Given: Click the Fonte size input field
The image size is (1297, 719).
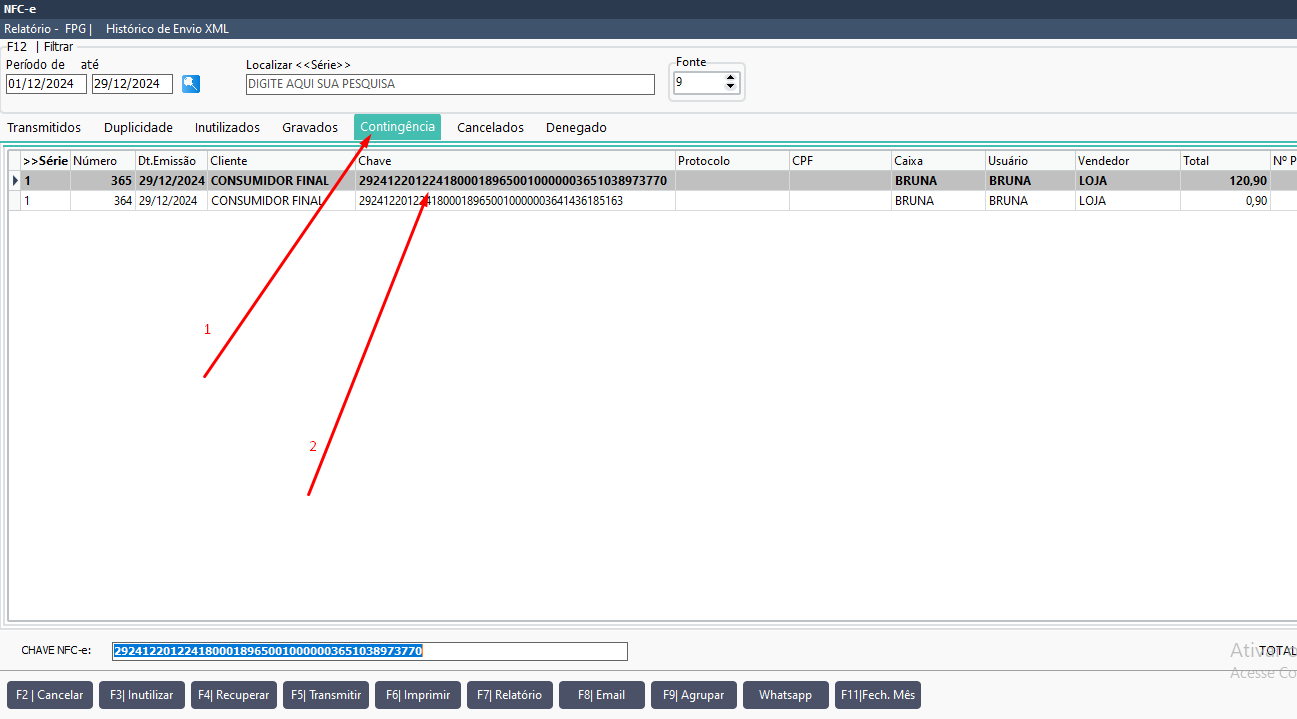Looking at the screenshot, I should point(698,83).
